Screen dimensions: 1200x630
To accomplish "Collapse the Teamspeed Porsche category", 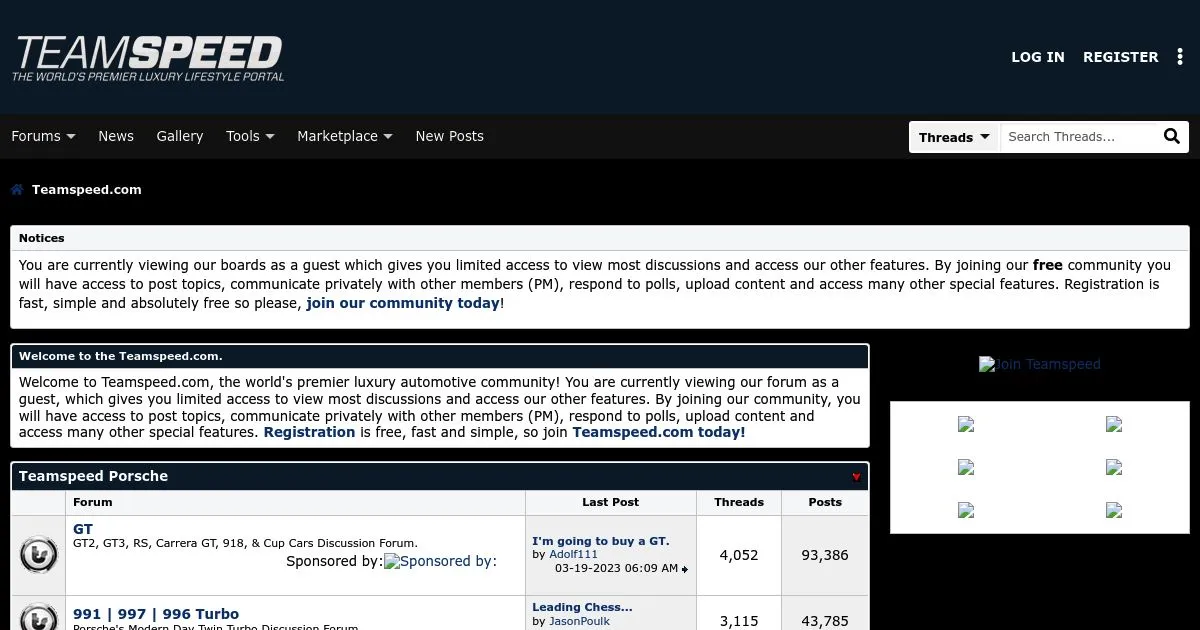I will tap(856, 477).
